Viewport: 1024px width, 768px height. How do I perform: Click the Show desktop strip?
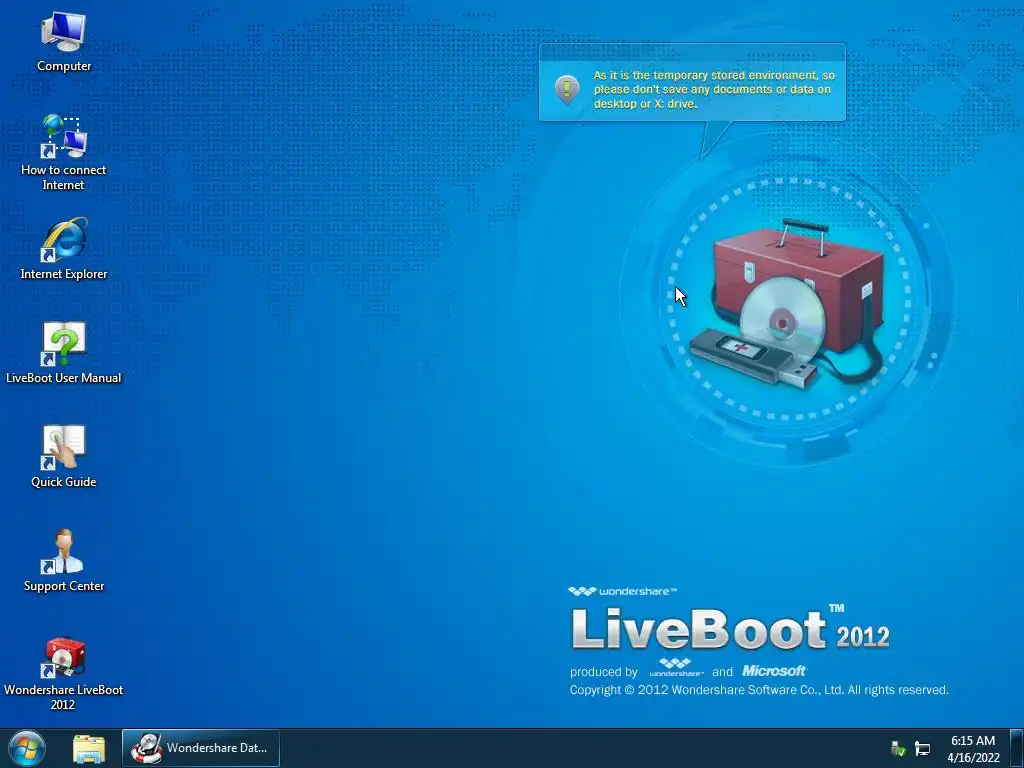(x=1017, y=748)
